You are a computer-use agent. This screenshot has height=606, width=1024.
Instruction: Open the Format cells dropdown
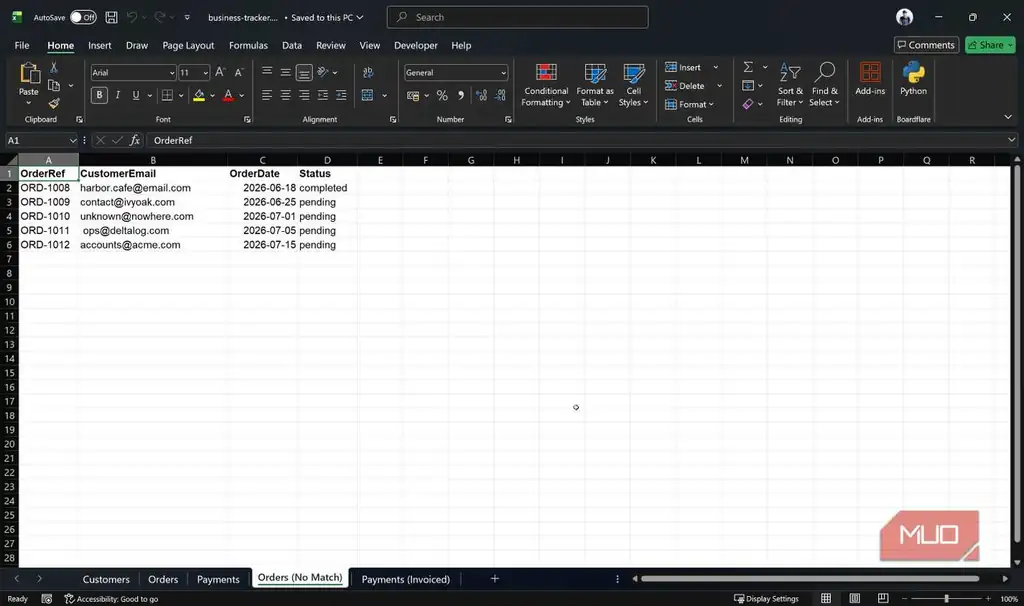(x=689, y=104)
